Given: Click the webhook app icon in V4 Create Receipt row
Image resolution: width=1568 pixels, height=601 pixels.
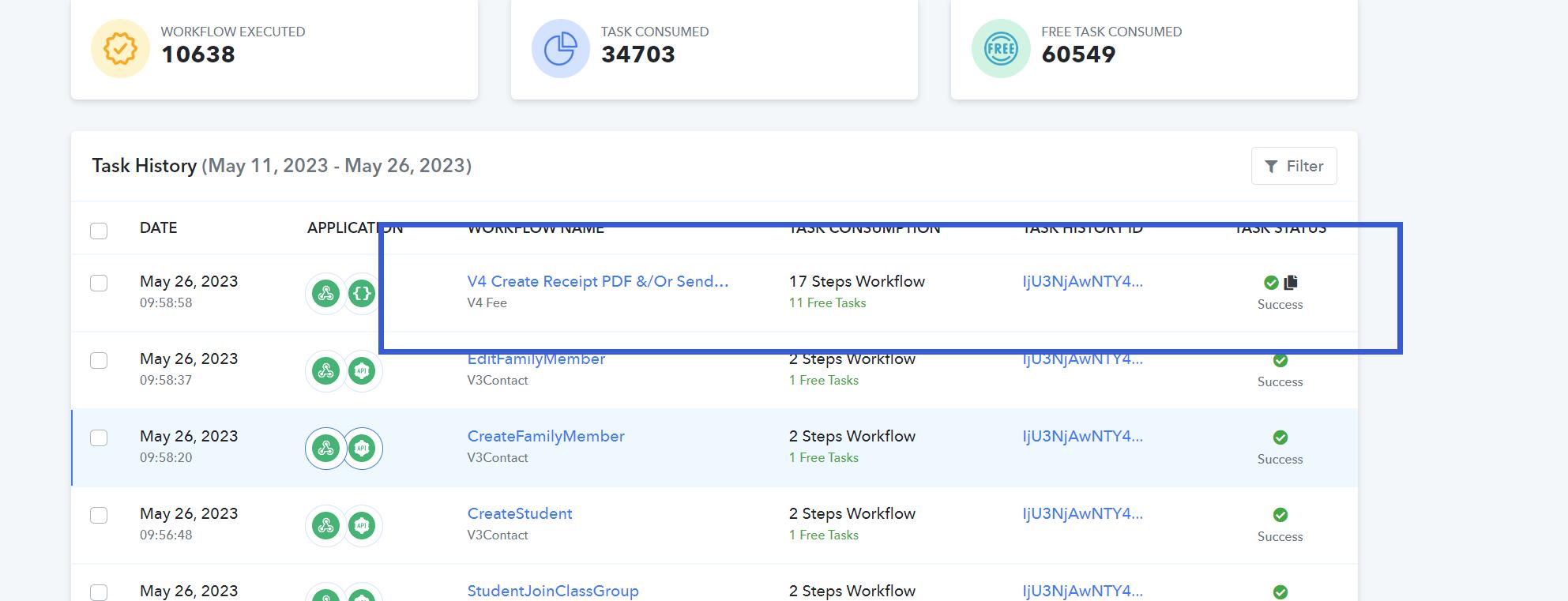Looking at the screenshot, I should tap(325, 294).
